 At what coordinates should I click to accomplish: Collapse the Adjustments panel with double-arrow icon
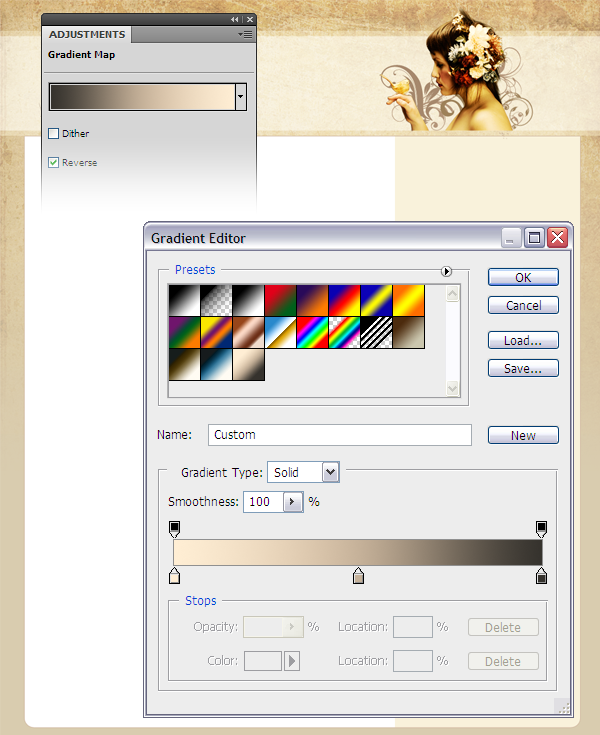click(x=234, y=20)
